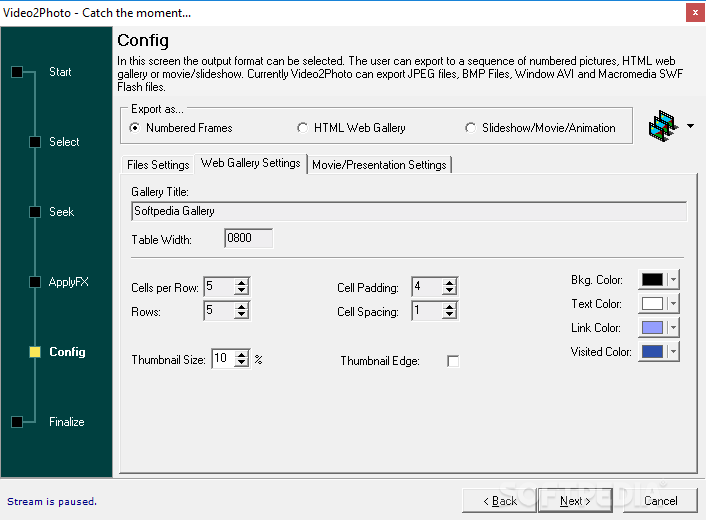Click the yellow Config step marker

(x=35, y=352)
